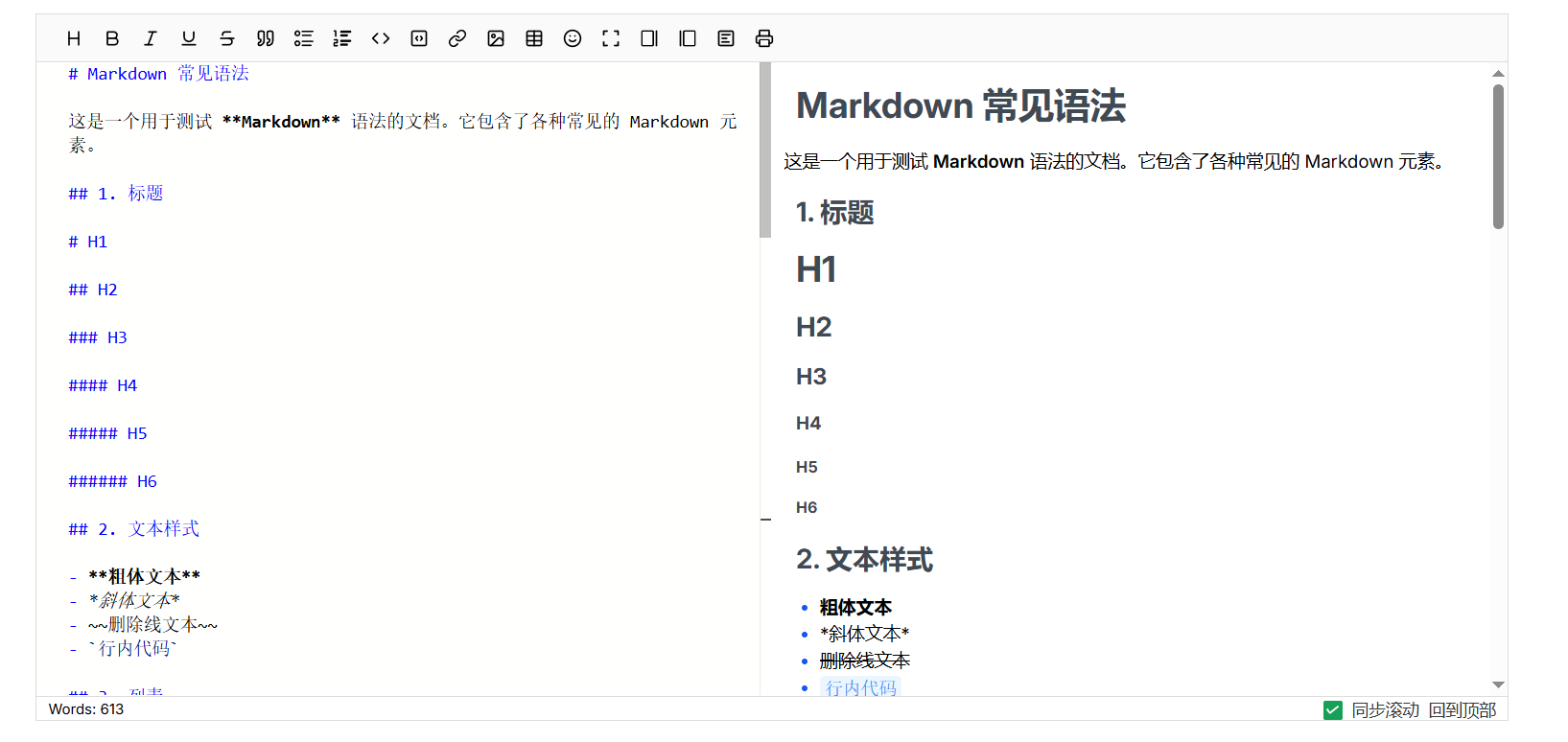Insert a code block
This screenshot has height=742, width=1568.
pyautogui.click(x=419, y=38)
